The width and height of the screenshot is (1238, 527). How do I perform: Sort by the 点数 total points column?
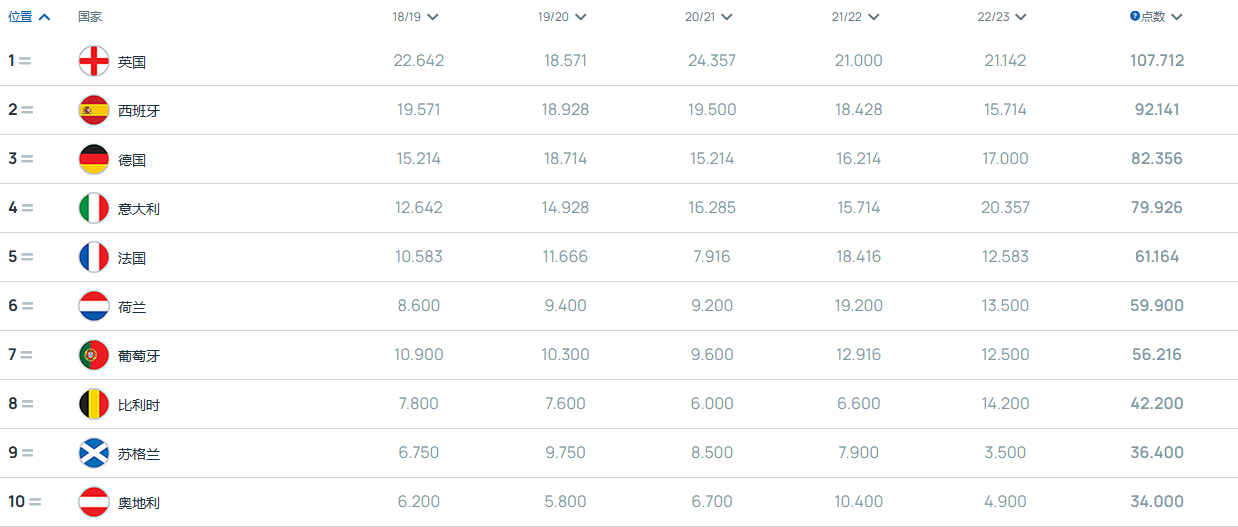[1157, 17]
